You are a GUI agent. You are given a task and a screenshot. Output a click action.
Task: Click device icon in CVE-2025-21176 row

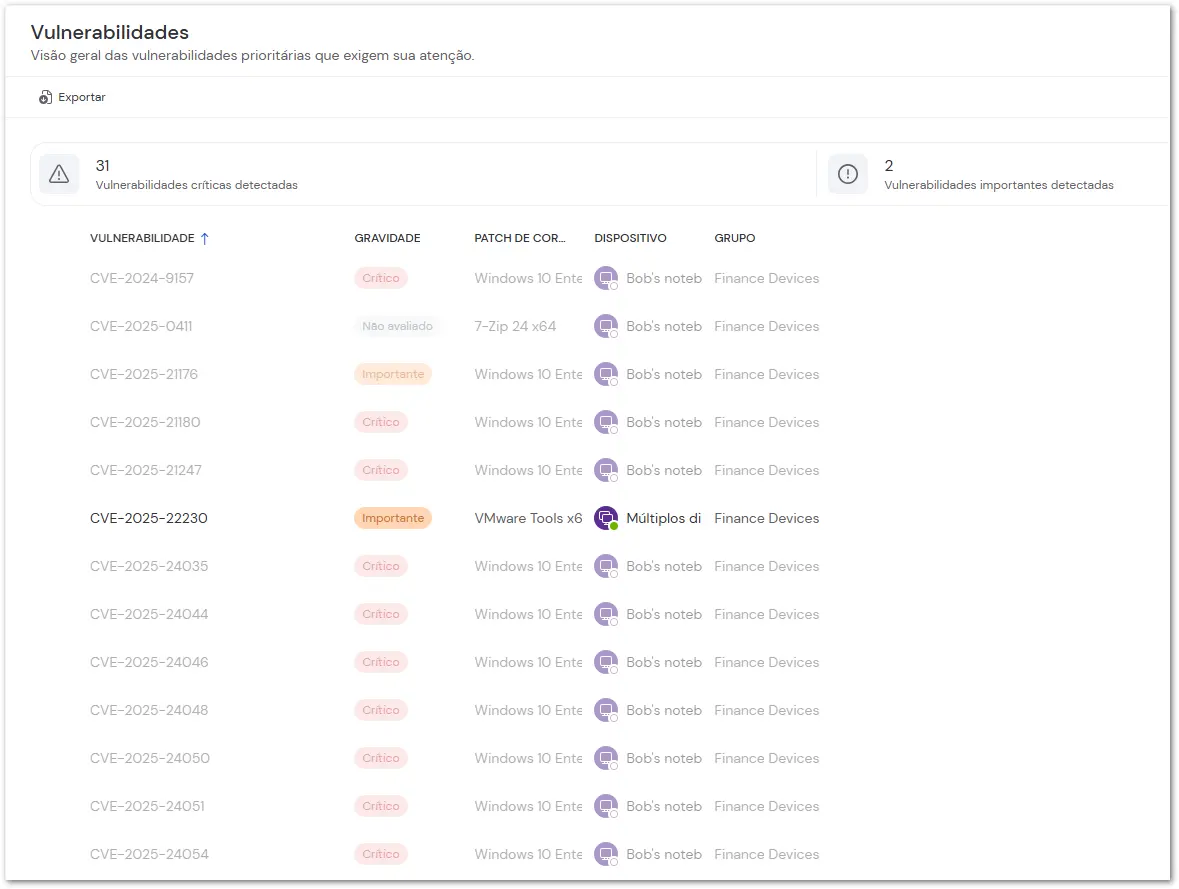point(606,375)
